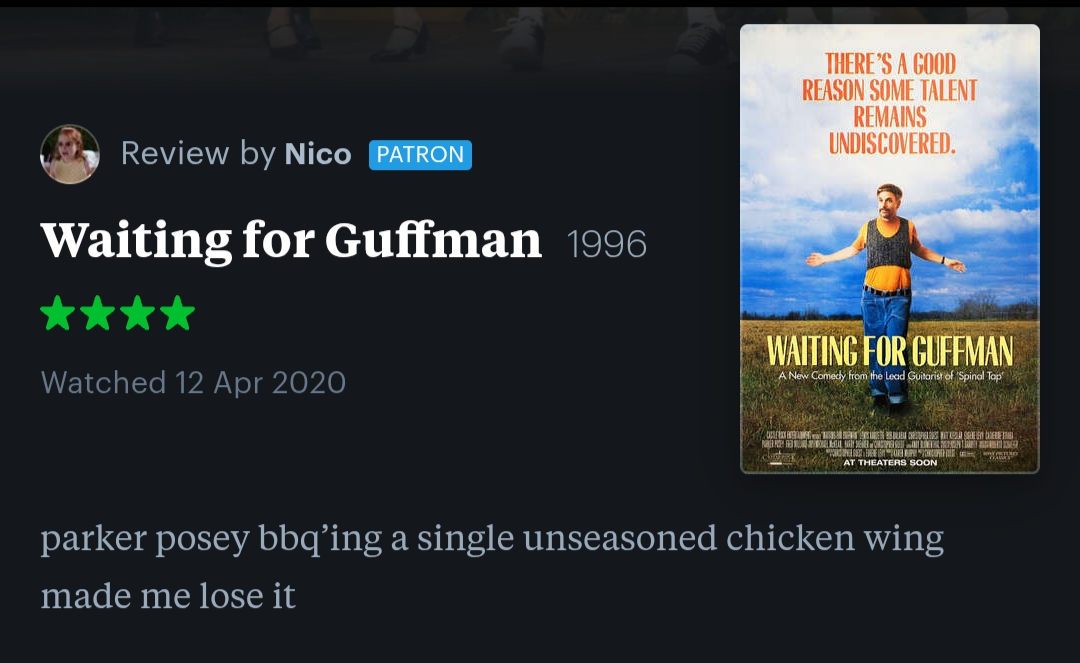Open the Nico username link

(318, 154)
